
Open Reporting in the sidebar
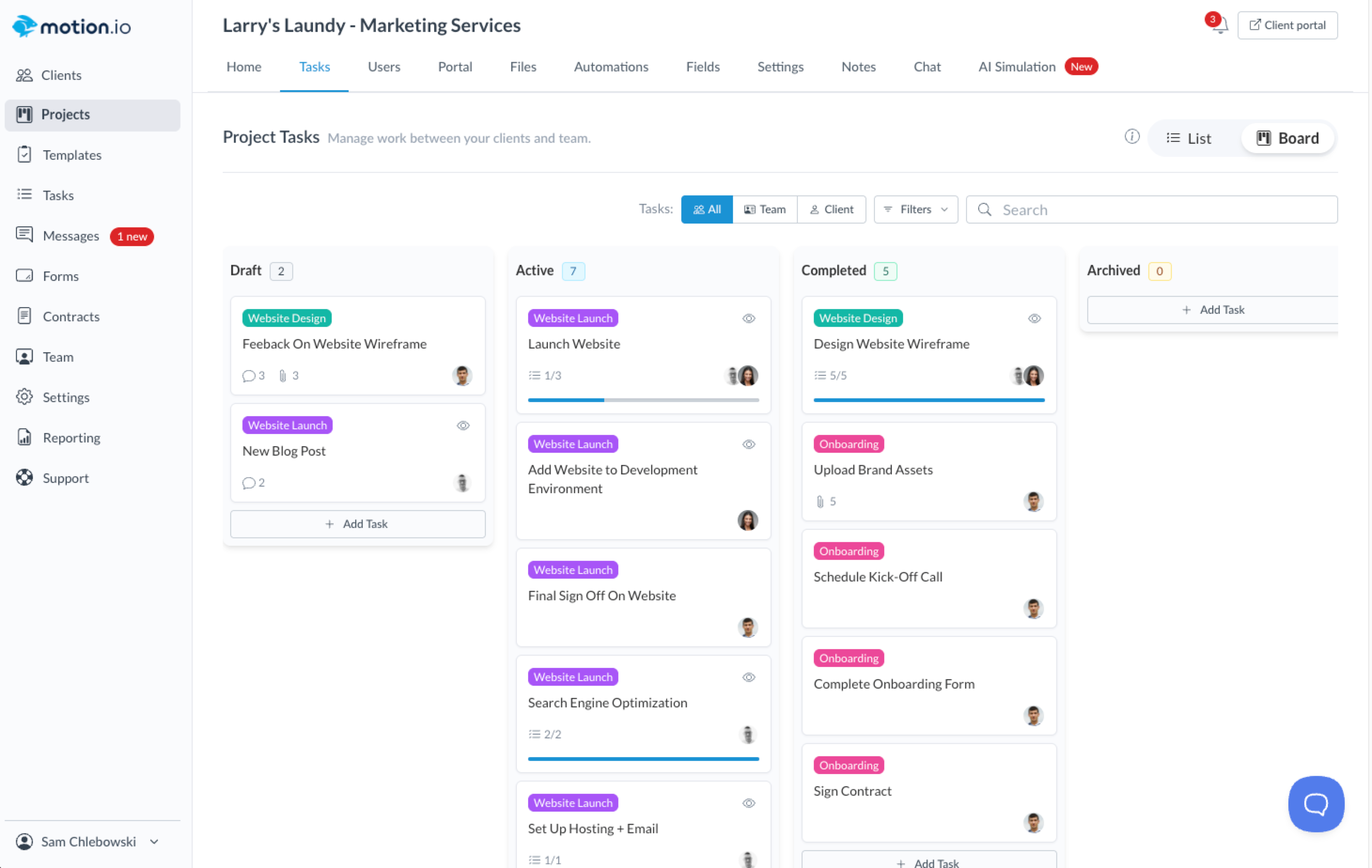pos(71,437)
